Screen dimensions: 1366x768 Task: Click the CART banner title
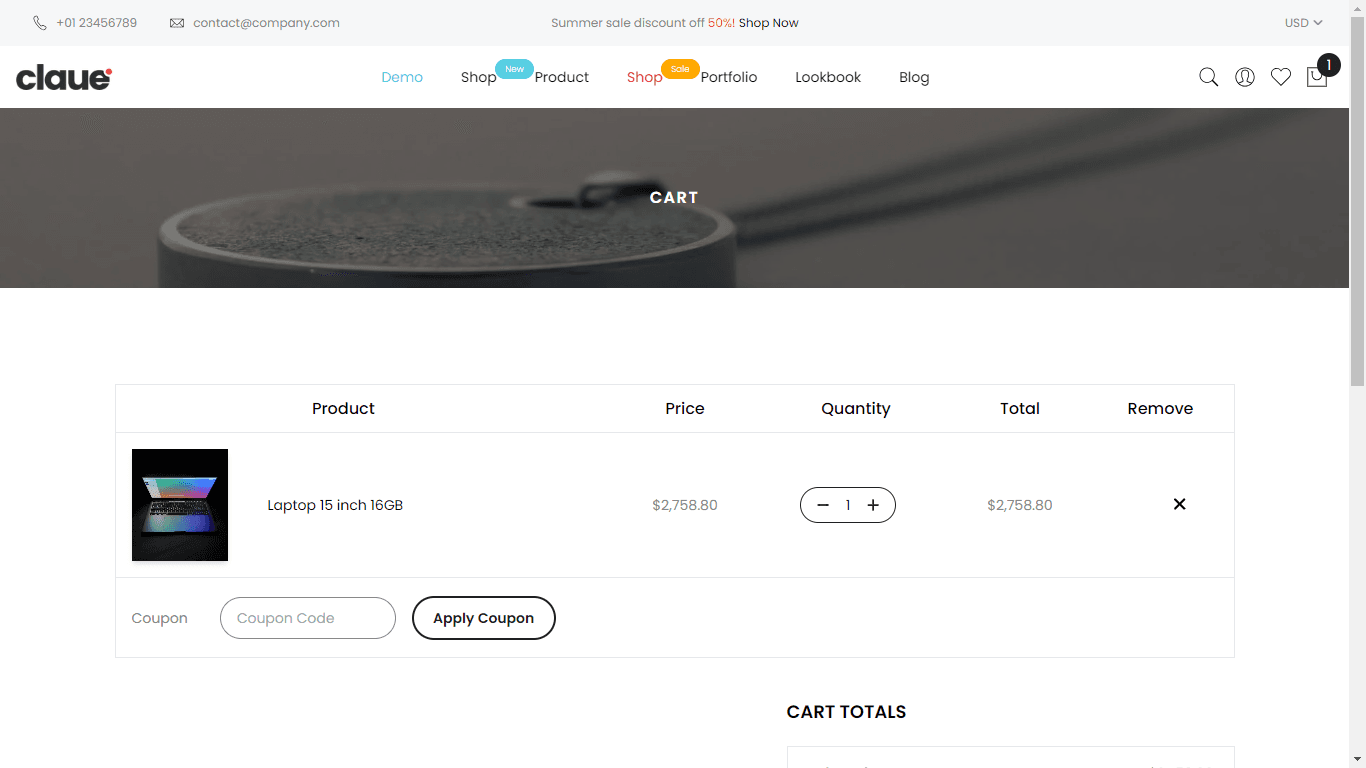674,198
